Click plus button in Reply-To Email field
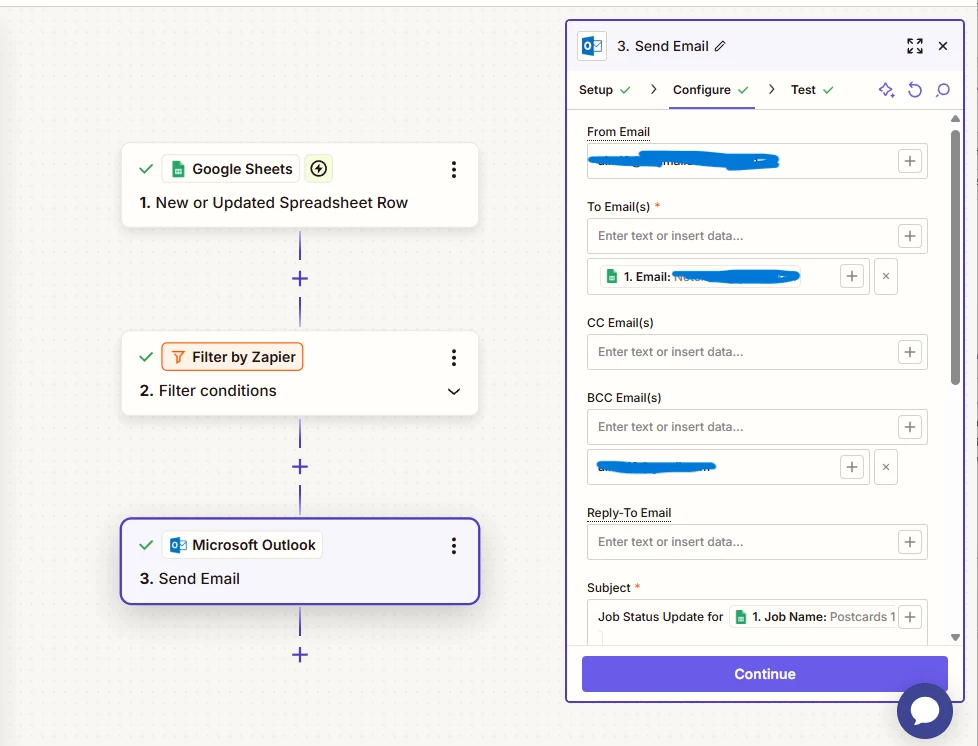This screenshot has height=746, width=978. [909, 542]
